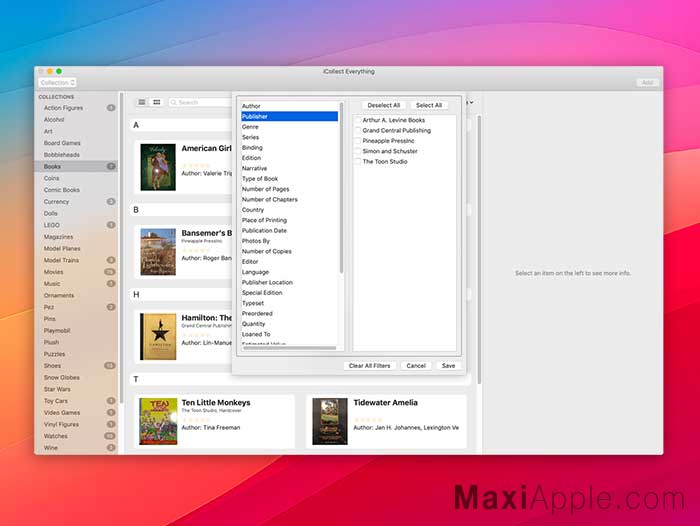Check Arthur A. Levine Books publisher

[358, 120]
